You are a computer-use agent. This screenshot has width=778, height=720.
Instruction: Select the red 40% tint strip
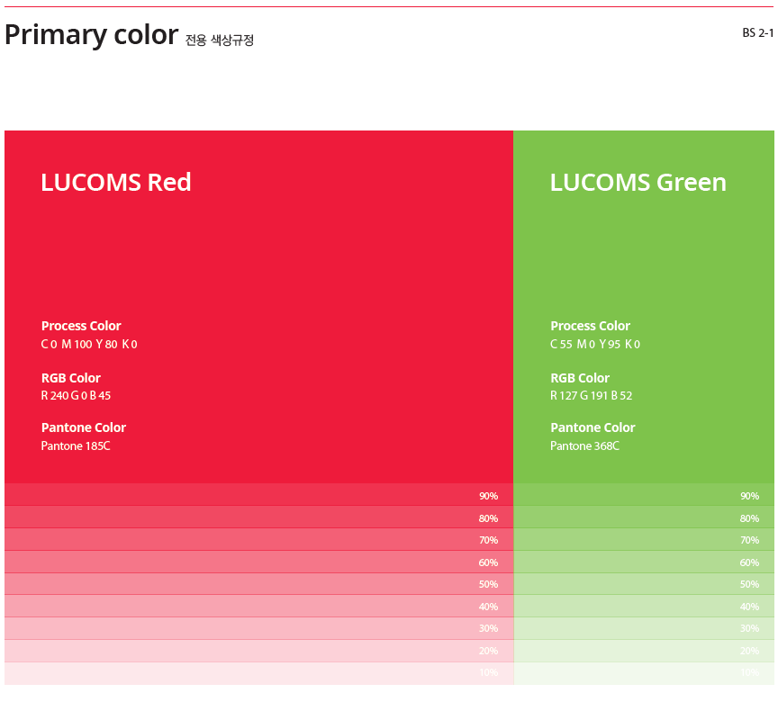coord(259,606)
